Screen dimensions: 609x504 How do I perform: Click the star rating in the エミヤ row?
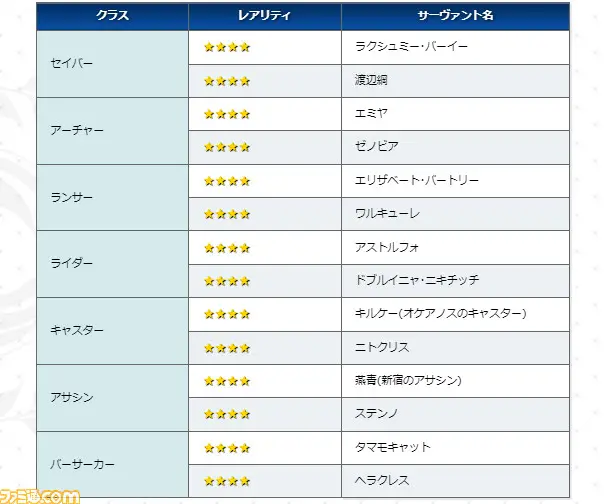(226, 114)
